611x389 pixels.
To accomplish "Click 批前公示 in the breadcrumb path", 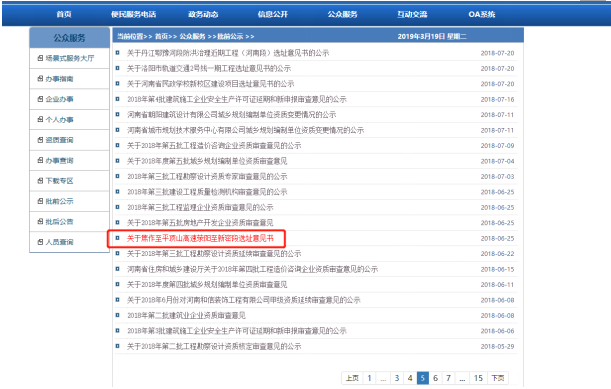I will [x=230, y=36].
